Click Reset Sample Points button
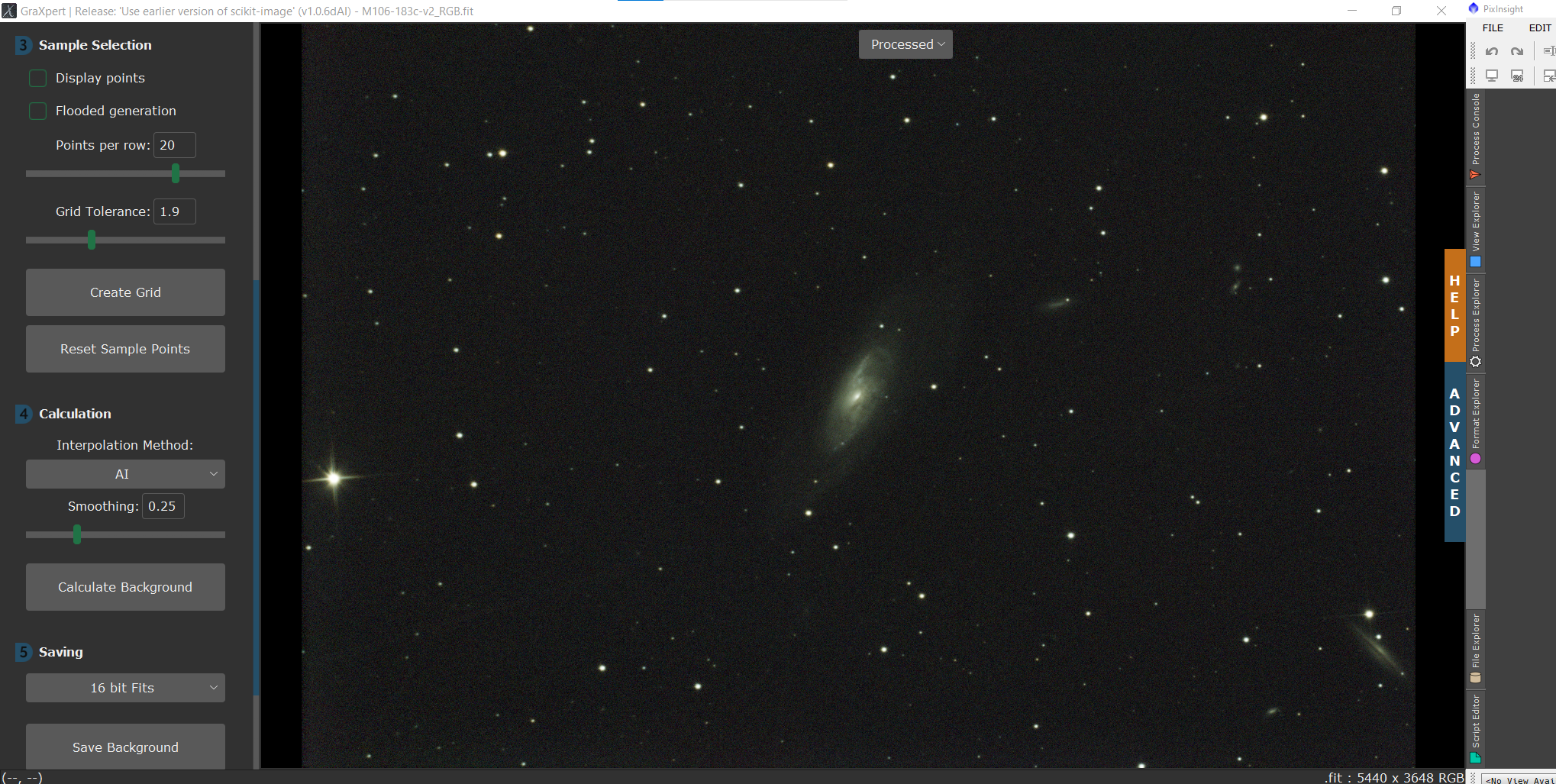Viewport: 1556px width, 784px height. [x=125, y=349]
